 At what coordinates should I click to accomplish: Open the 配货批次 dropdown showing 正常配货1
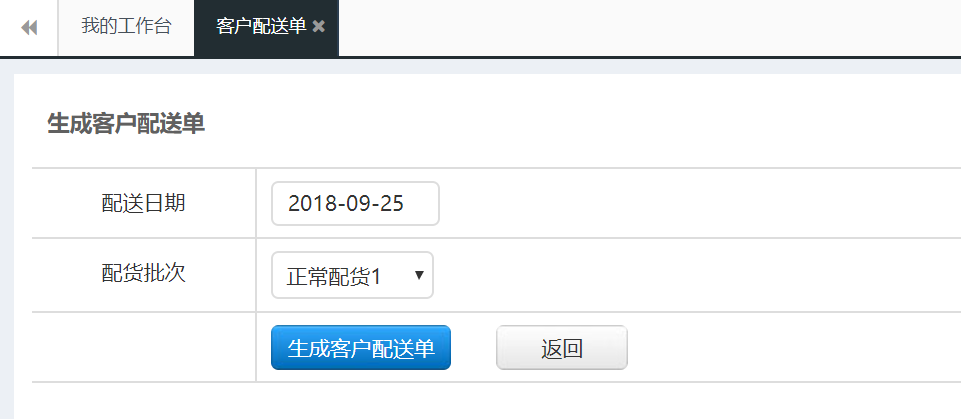[x=352, y=276]
